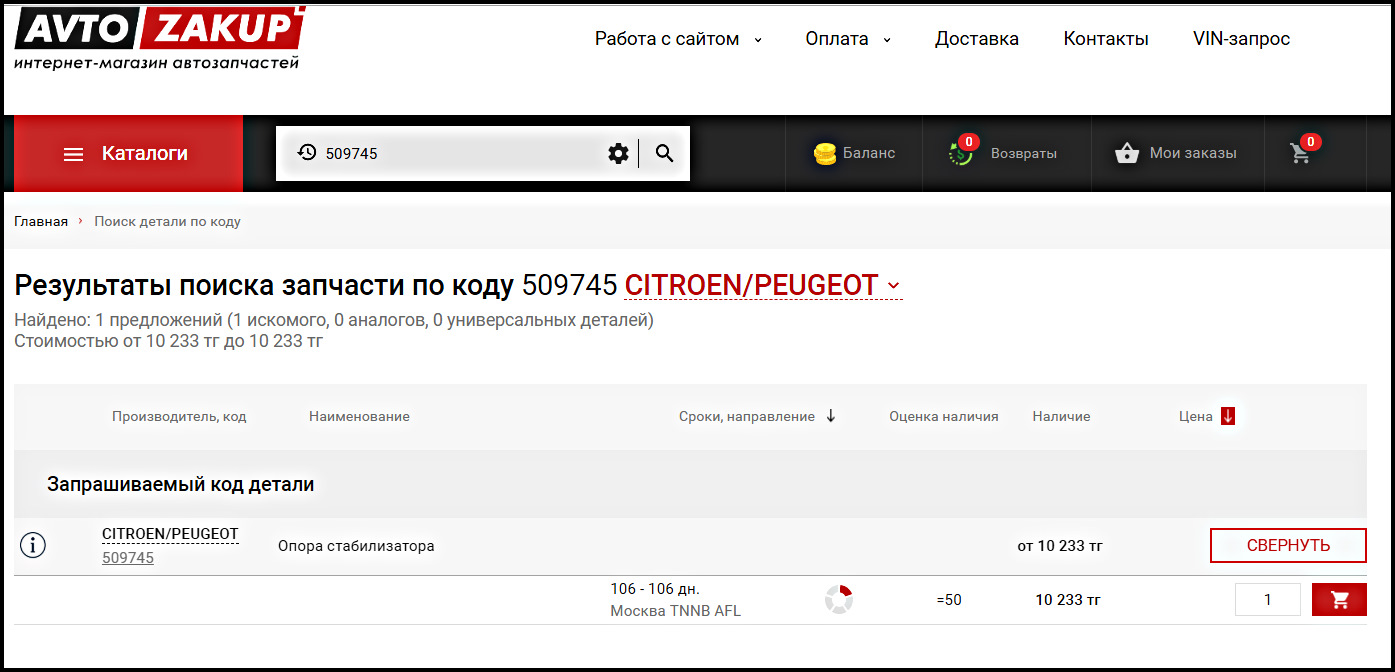This screenshot has height=672, width=1395.
Task: Sort by delivery time arrow
Action: coord(831,416)
